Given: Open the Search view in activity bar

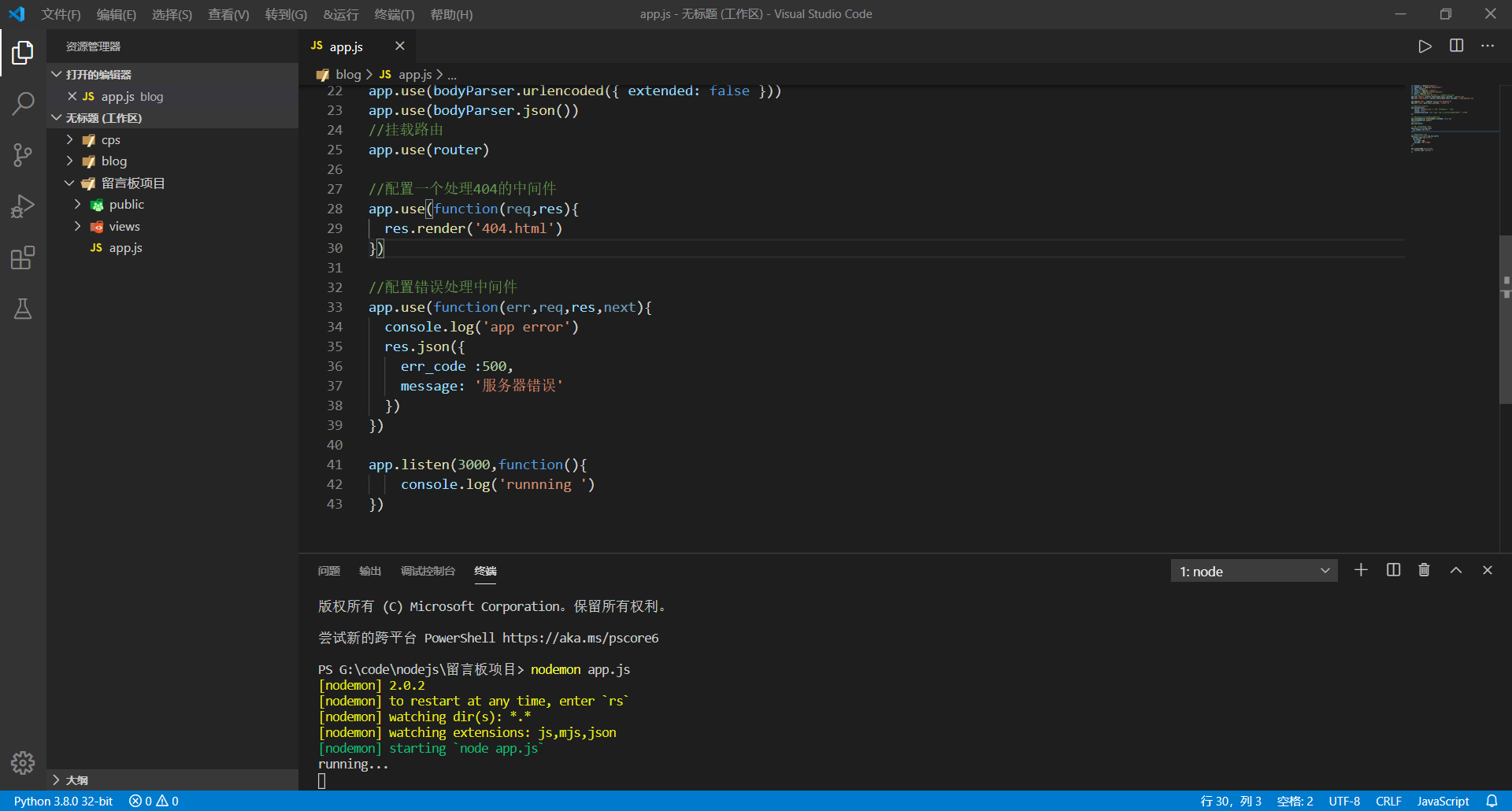Looking at the screenshot, I should pyautogui.click(x=23, y=103).
